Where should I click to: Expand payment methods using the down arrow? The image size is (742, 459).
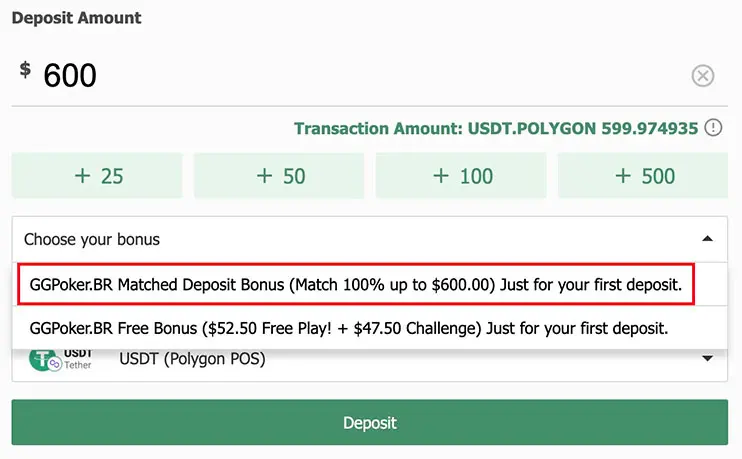coord(707,359)
